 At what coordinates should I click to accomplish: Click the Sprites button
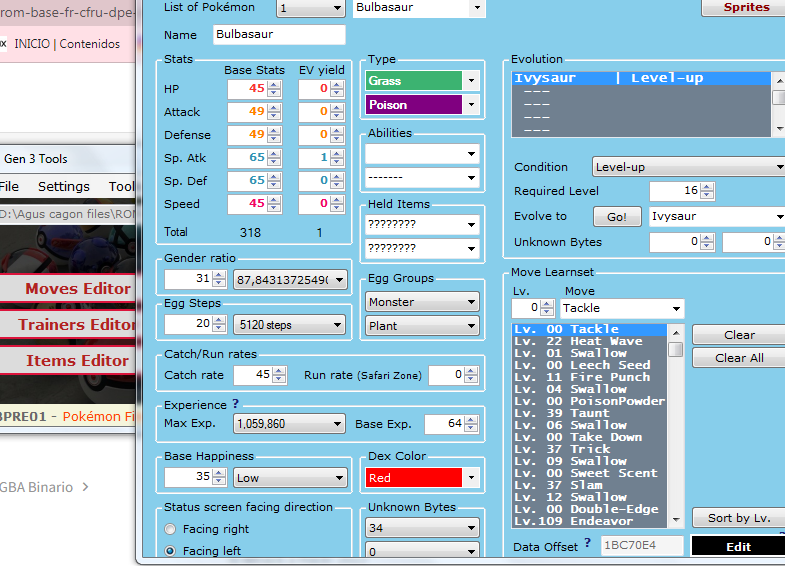(740, 8)
